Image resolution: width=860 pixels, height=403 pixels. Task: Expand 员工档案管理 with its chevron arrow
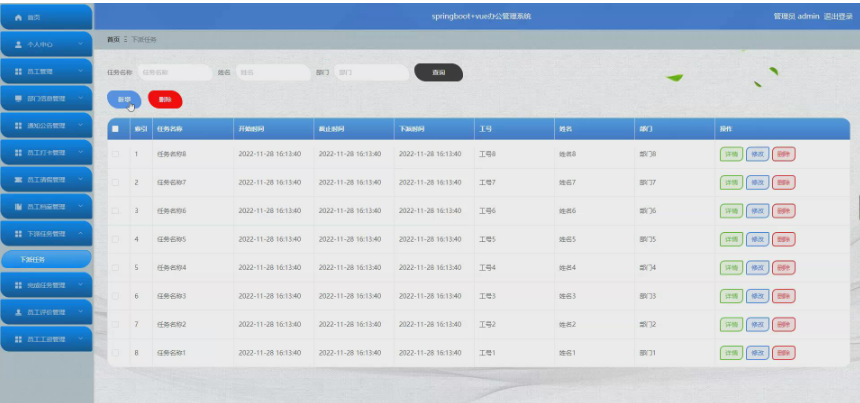[x=81, y=207]
